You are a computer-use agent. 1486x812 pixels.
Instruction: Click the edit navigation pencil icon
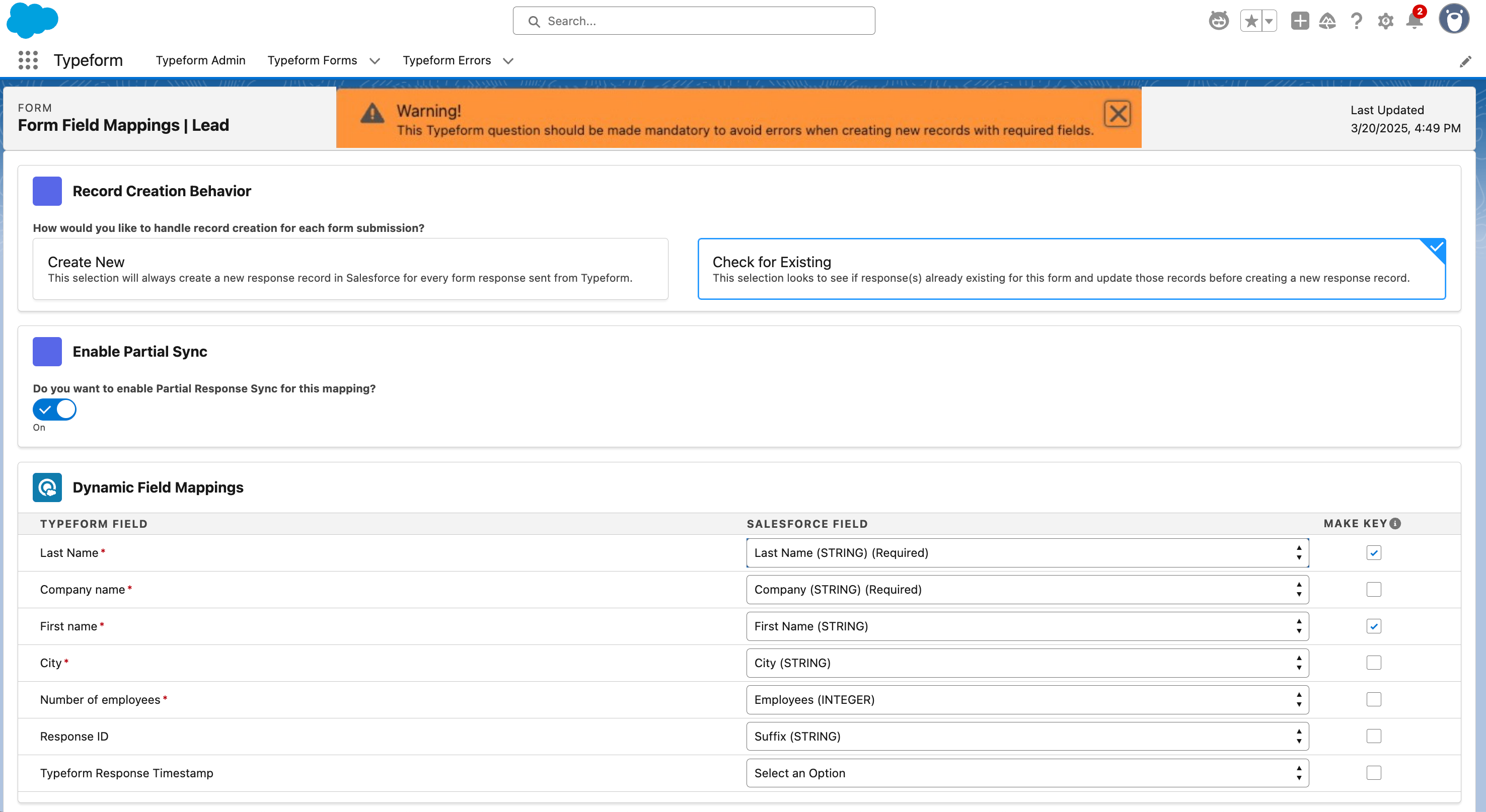tap(1465, 61)
